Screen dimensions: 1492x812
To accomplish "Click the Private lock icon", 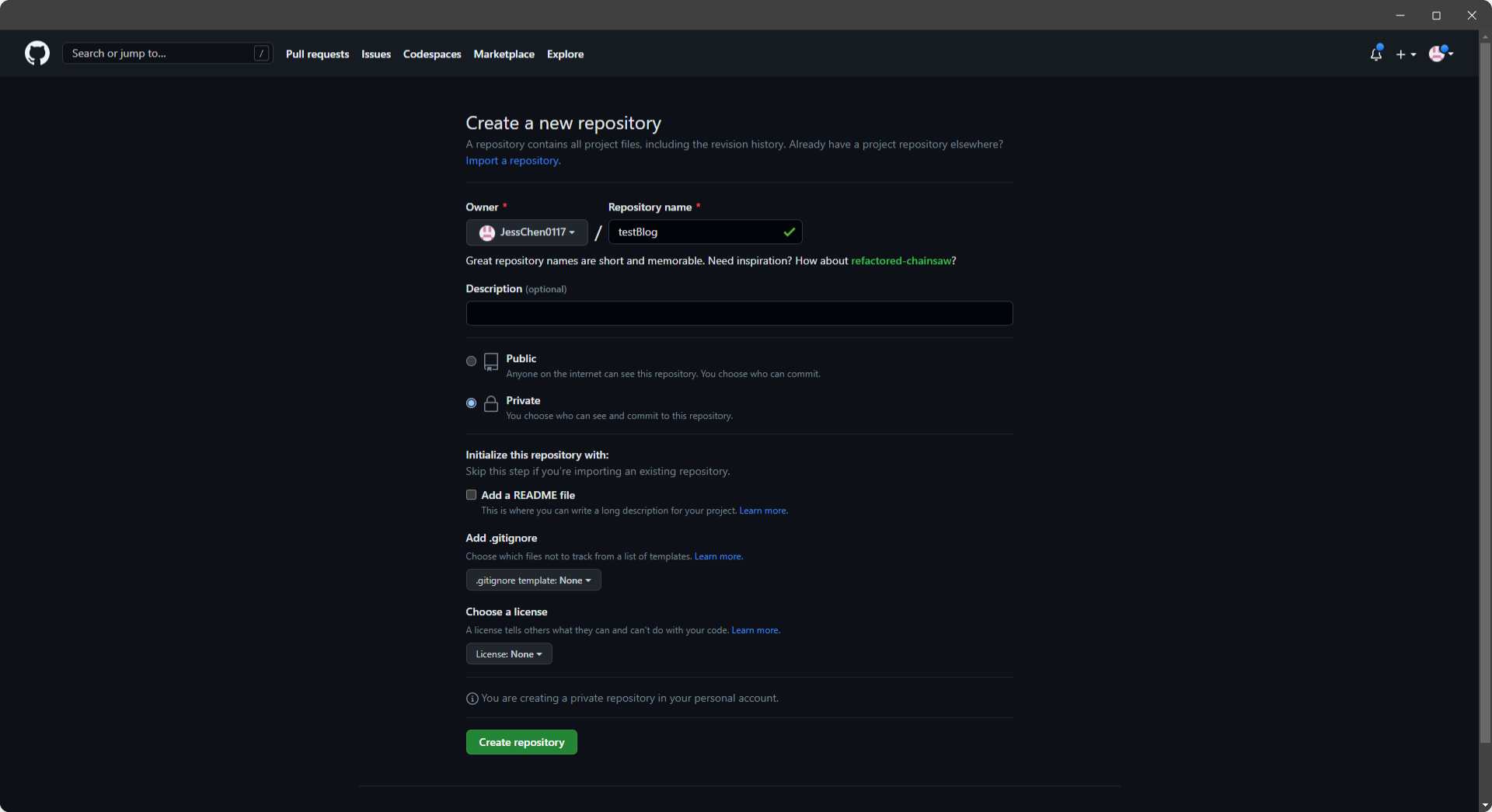I will pyautogui.click(x=491, y=403).
